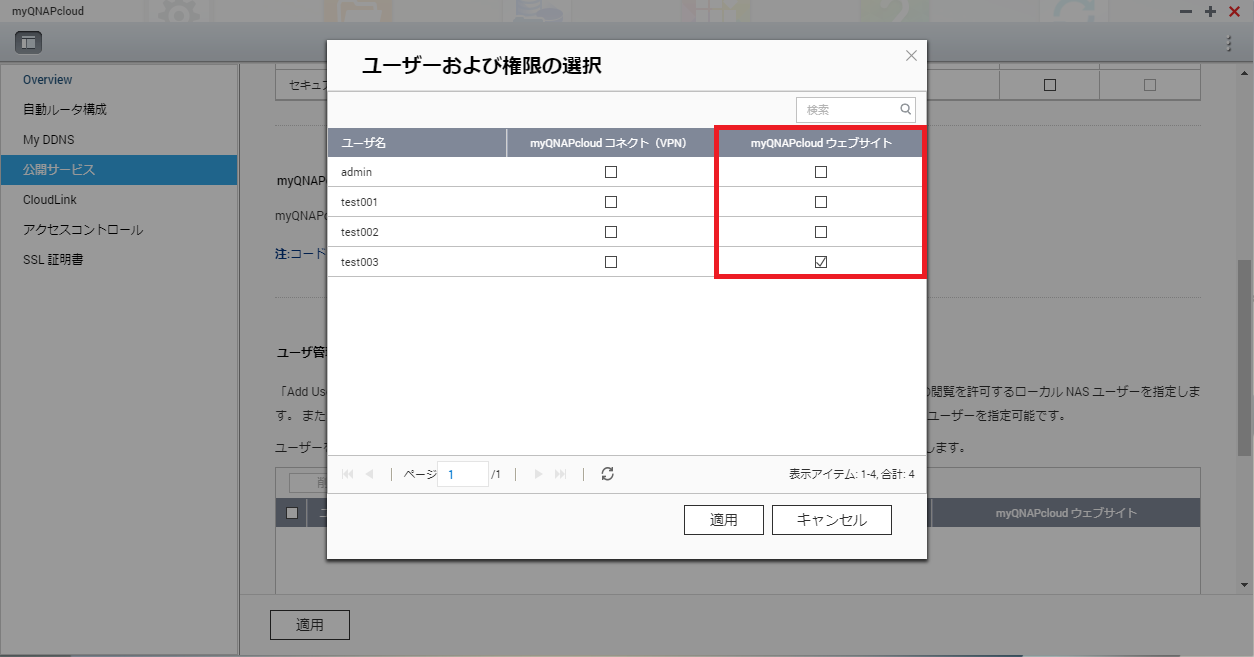The height and width of the screenshot is (657, 1254).
Task: Open 自動ルータ構成 in the sidebar
Action: pos(119,110)
